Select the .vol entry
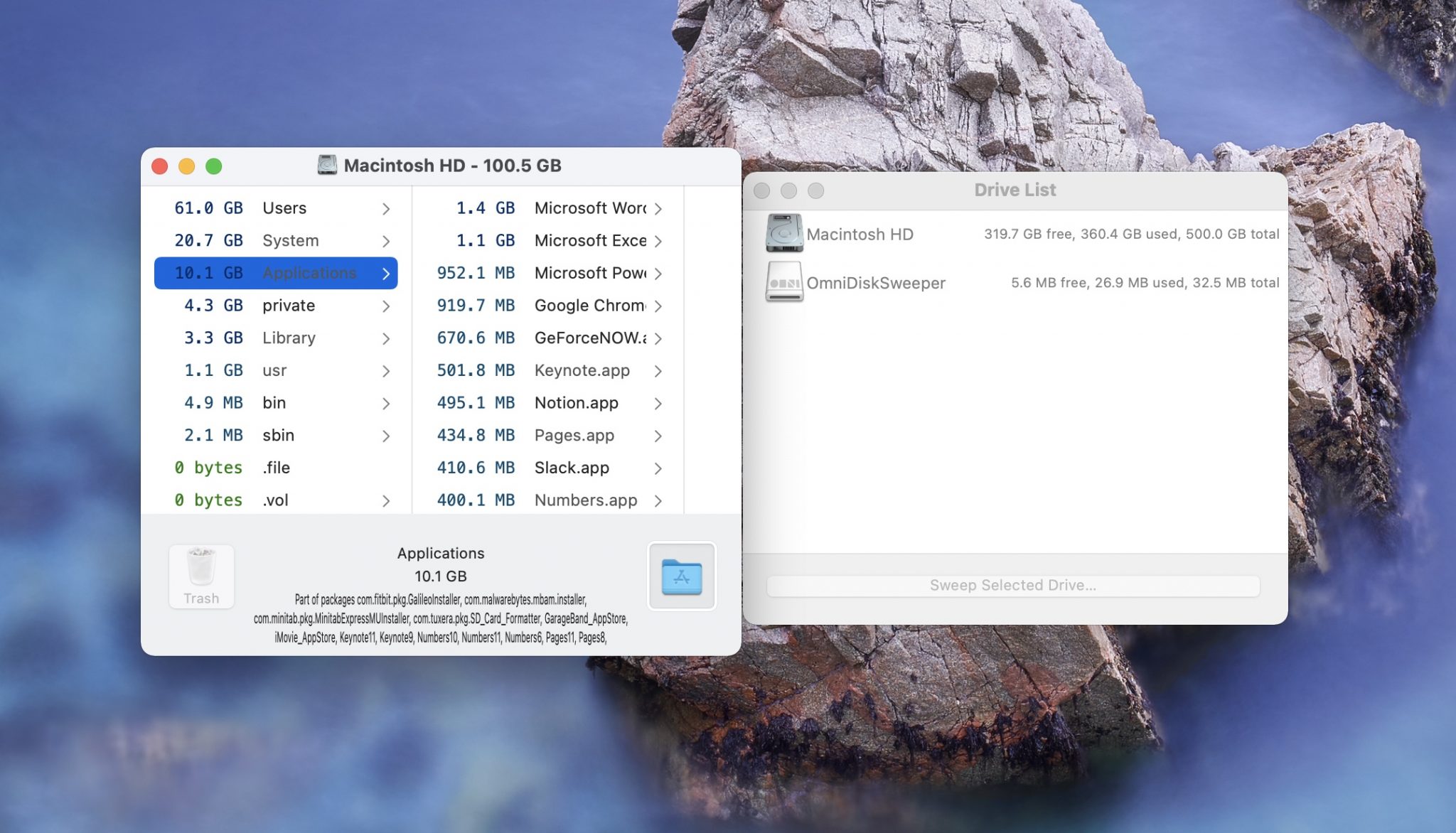Screen dimensions: 1456x833 click(x=276, y=500)
